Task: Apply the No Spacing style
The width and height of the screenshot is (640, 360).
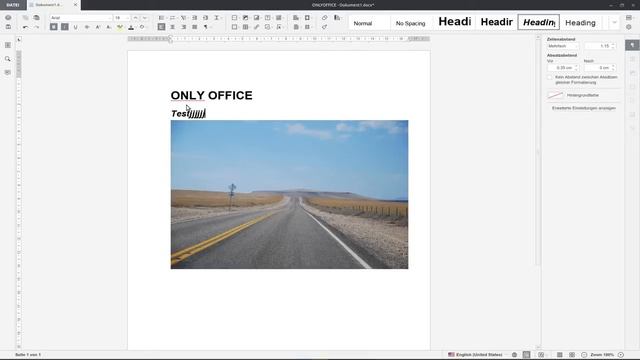Action: 411,23
